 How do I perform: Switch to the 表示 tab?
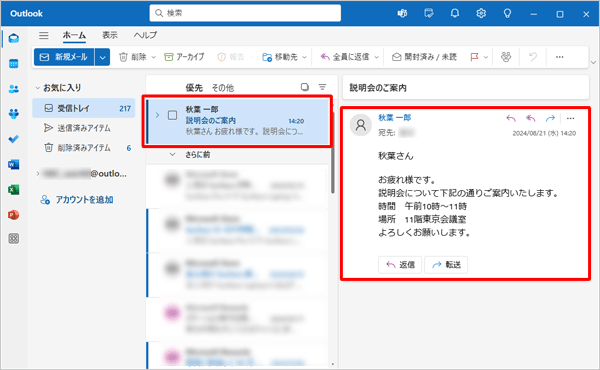click(x=110, y=35)
